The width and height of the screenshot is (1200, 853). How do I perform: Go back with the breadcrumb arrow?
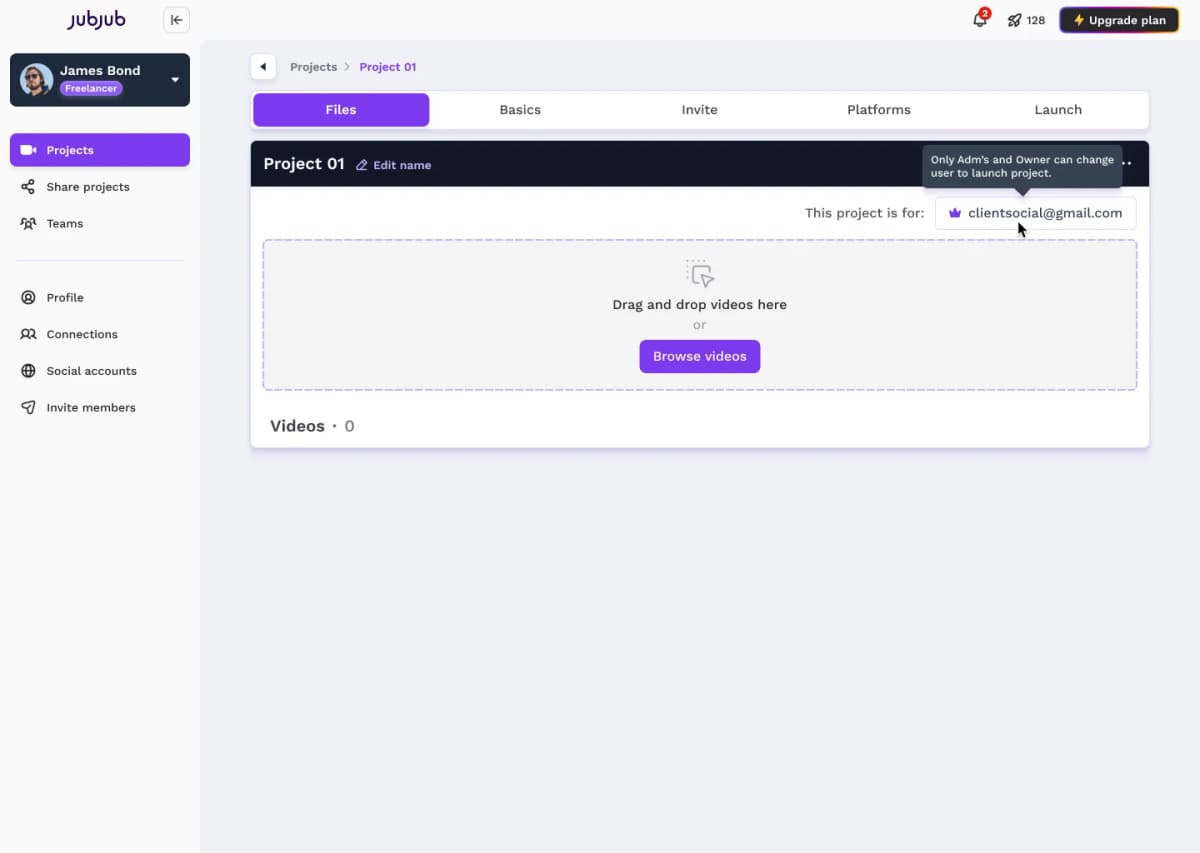pos(263,66)
